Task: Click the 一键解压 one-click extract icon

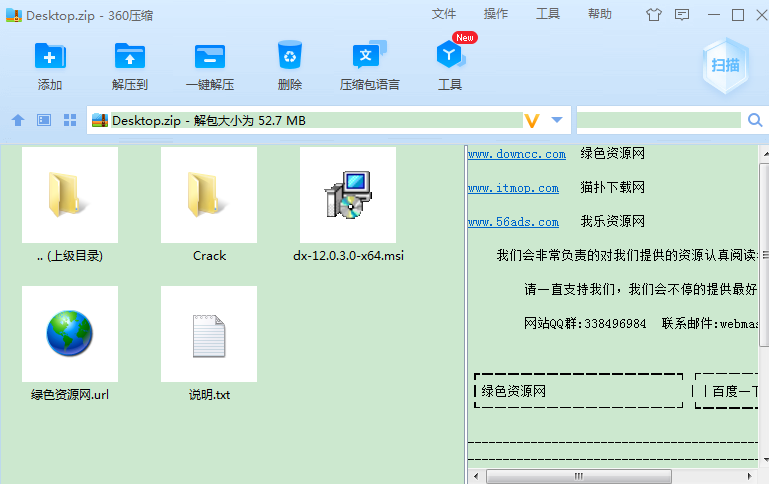Action: [210, 56]
